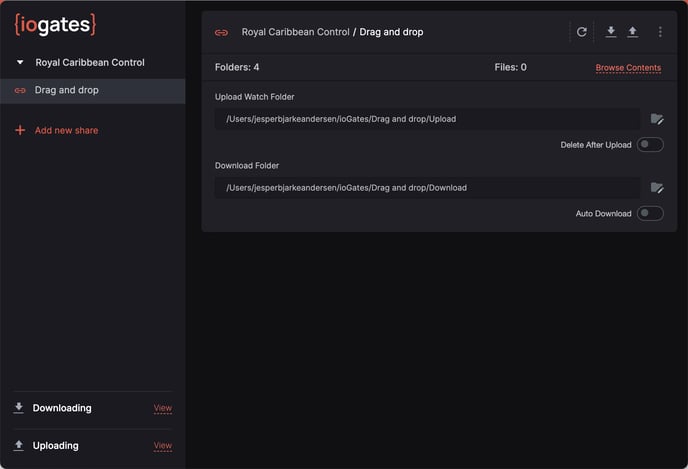This screenshot has width=688, height=469.
Task: Enable the Delete After Upload switch
Action: pos(650,145)
